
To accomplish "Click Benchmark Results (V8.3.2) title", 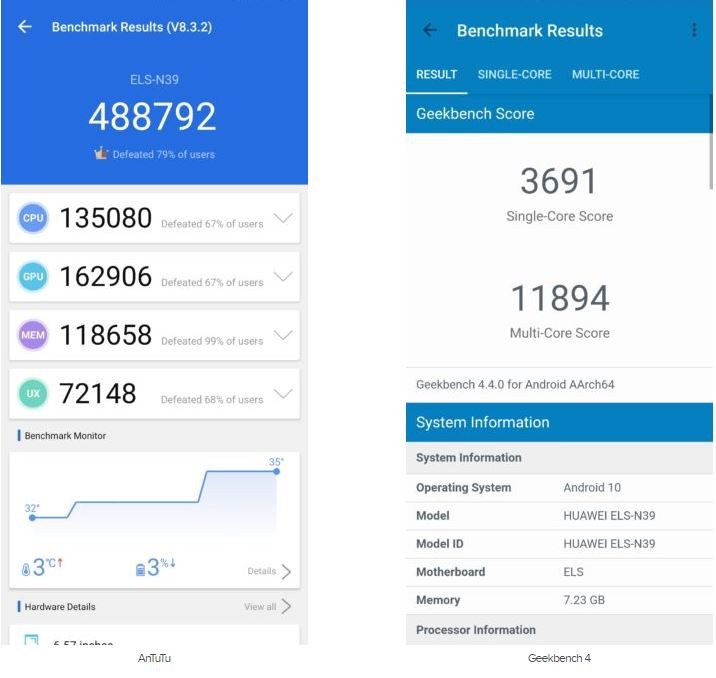I will click(x=132, y=27).
